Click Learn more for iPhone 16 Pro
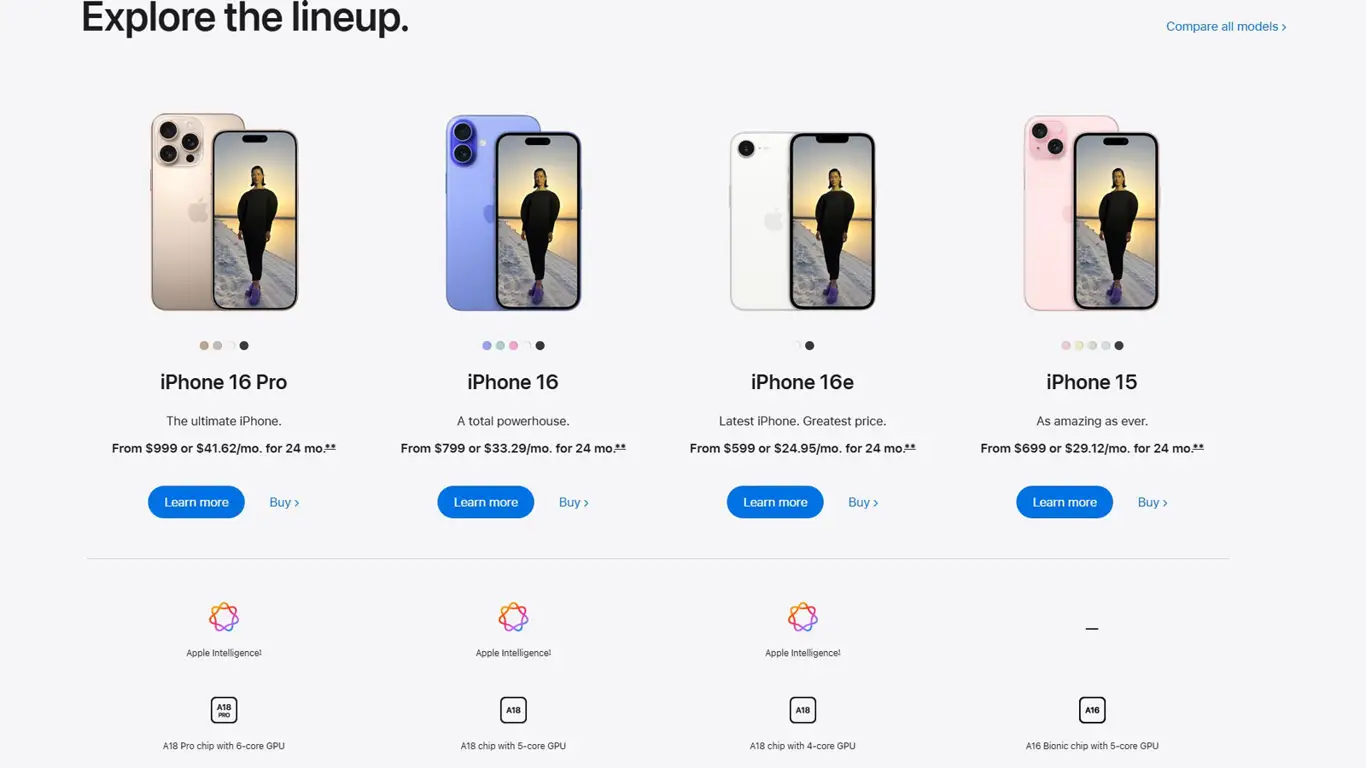 click(196, 502)
